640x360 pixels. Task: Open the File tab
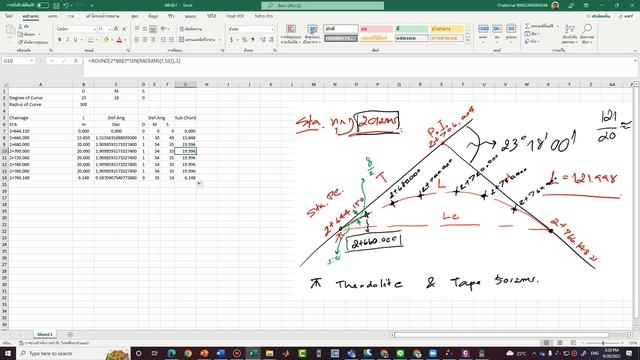(x=9, y=16)
